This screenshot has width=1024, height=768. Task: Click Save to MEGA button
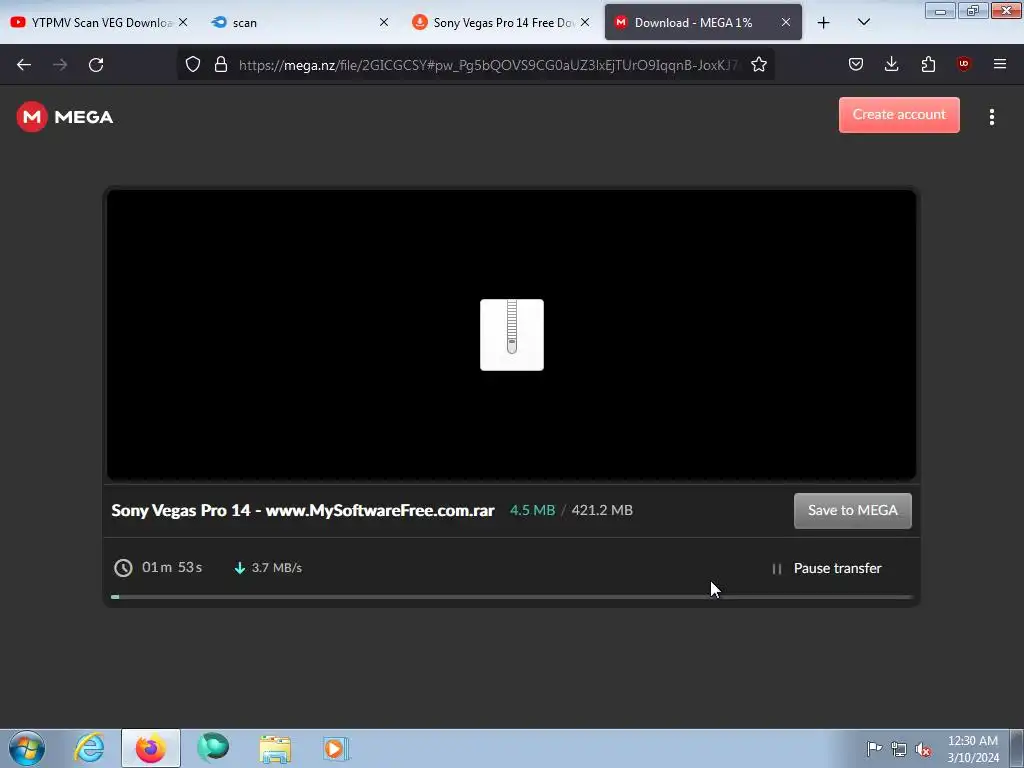(852, 510)
